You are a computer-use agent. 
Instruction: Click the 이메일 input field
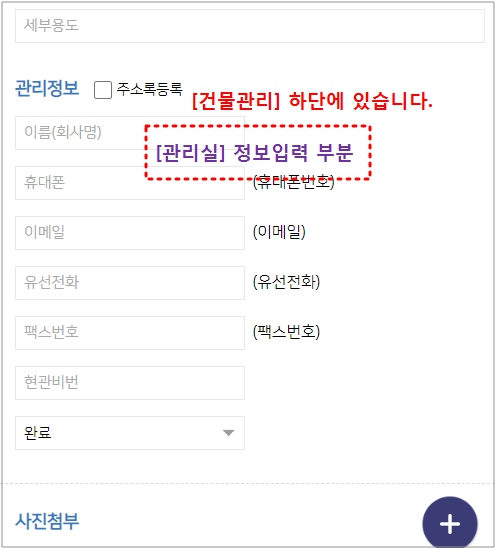[130, 233]
